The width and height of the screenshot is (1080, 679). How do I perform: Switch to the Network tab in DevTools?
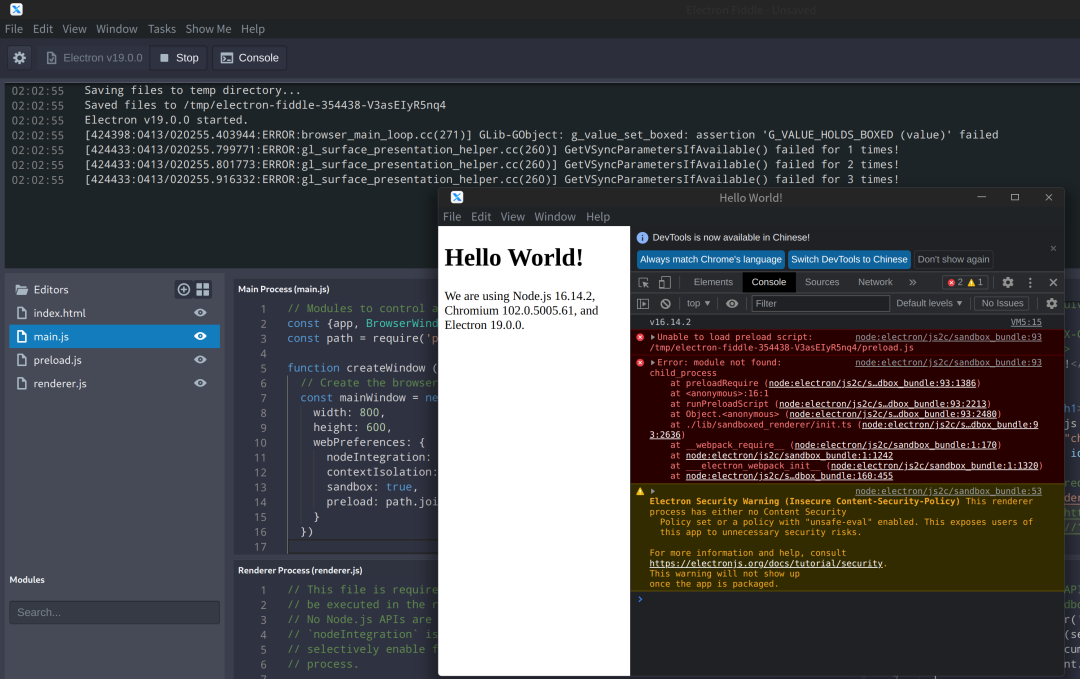click(875, 283)
